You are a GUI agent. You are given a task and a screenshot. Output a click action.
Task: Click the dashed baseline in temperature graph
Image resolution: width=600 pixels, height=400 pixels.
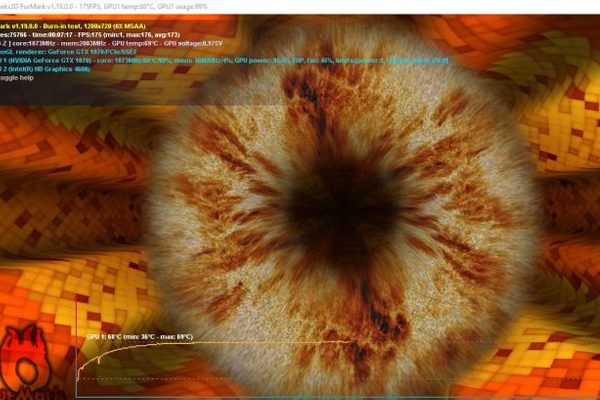pos(200,380)
